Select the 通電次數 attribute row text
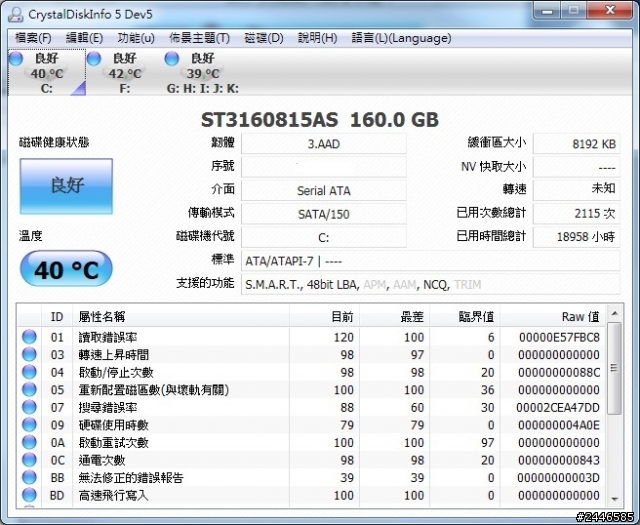 click(x=102, y=460)
